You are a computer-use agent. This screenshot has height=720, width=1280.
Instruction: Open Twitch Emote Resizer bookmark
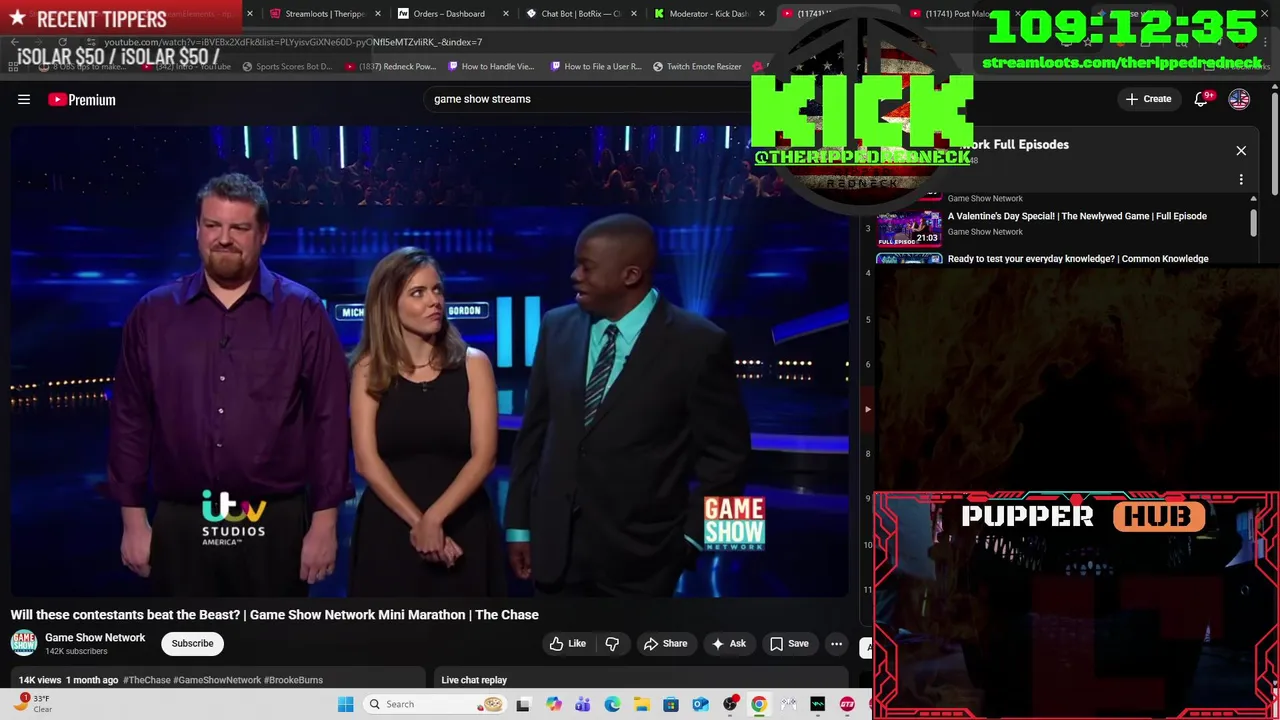pos(697,67)
